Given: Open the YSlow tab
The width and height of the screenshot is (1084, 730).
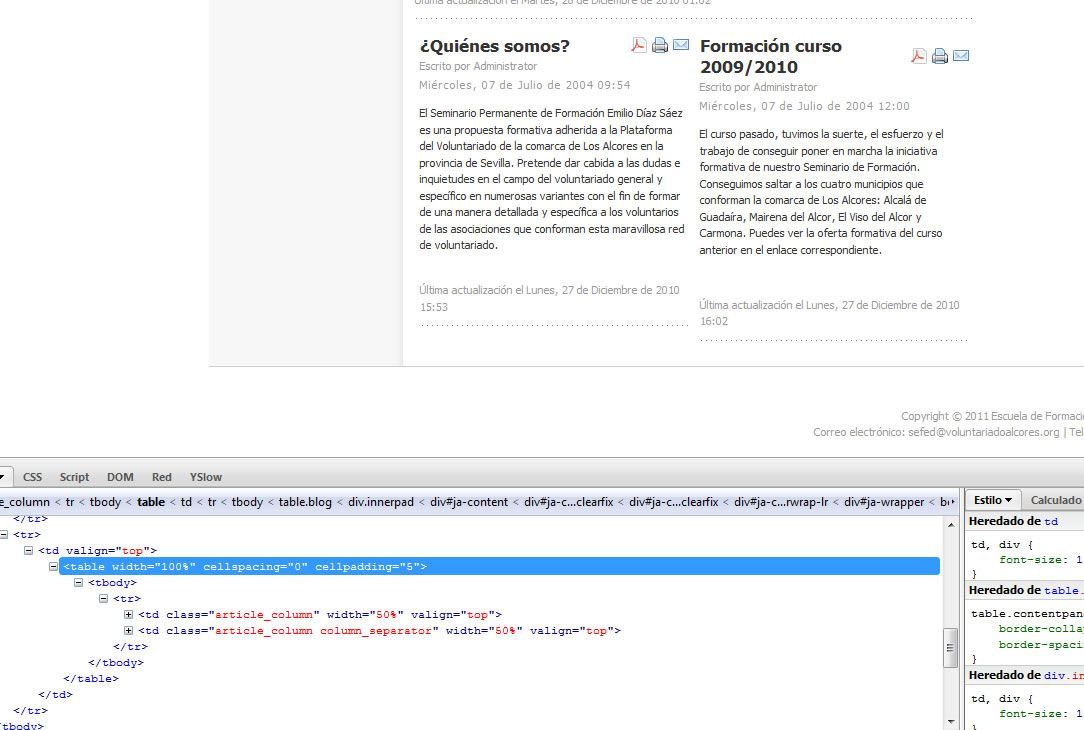Looking at the screenshot, I should tap(206, 477).
